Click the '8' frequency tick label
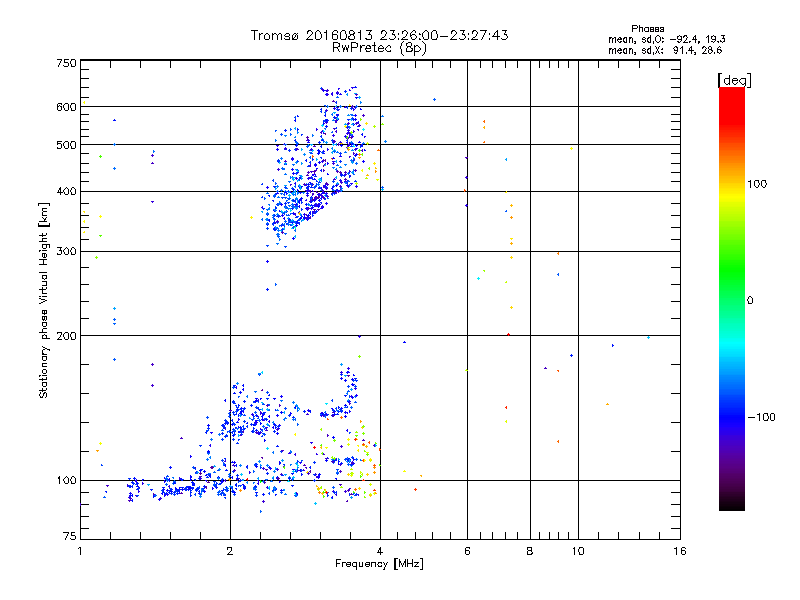The height and width of the screenshot is (600, 800). 530,551
